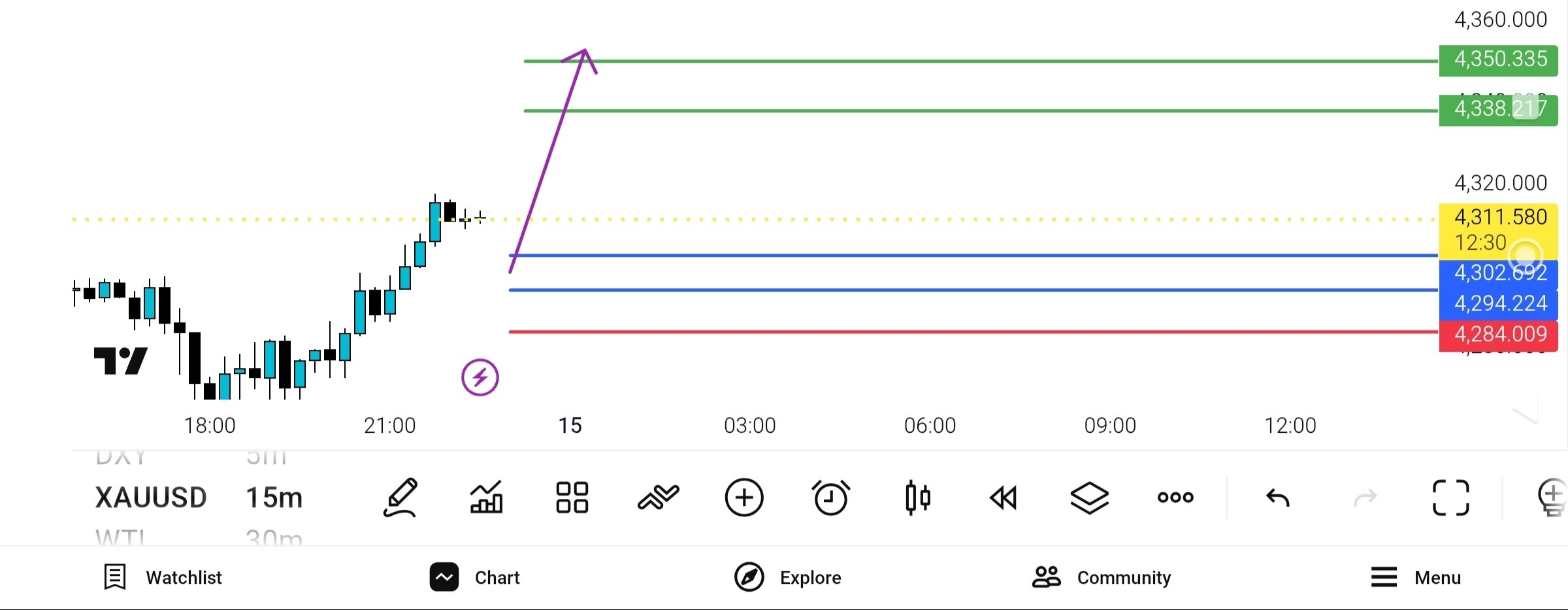Open the Menu tab

[x=1415, y=577]
